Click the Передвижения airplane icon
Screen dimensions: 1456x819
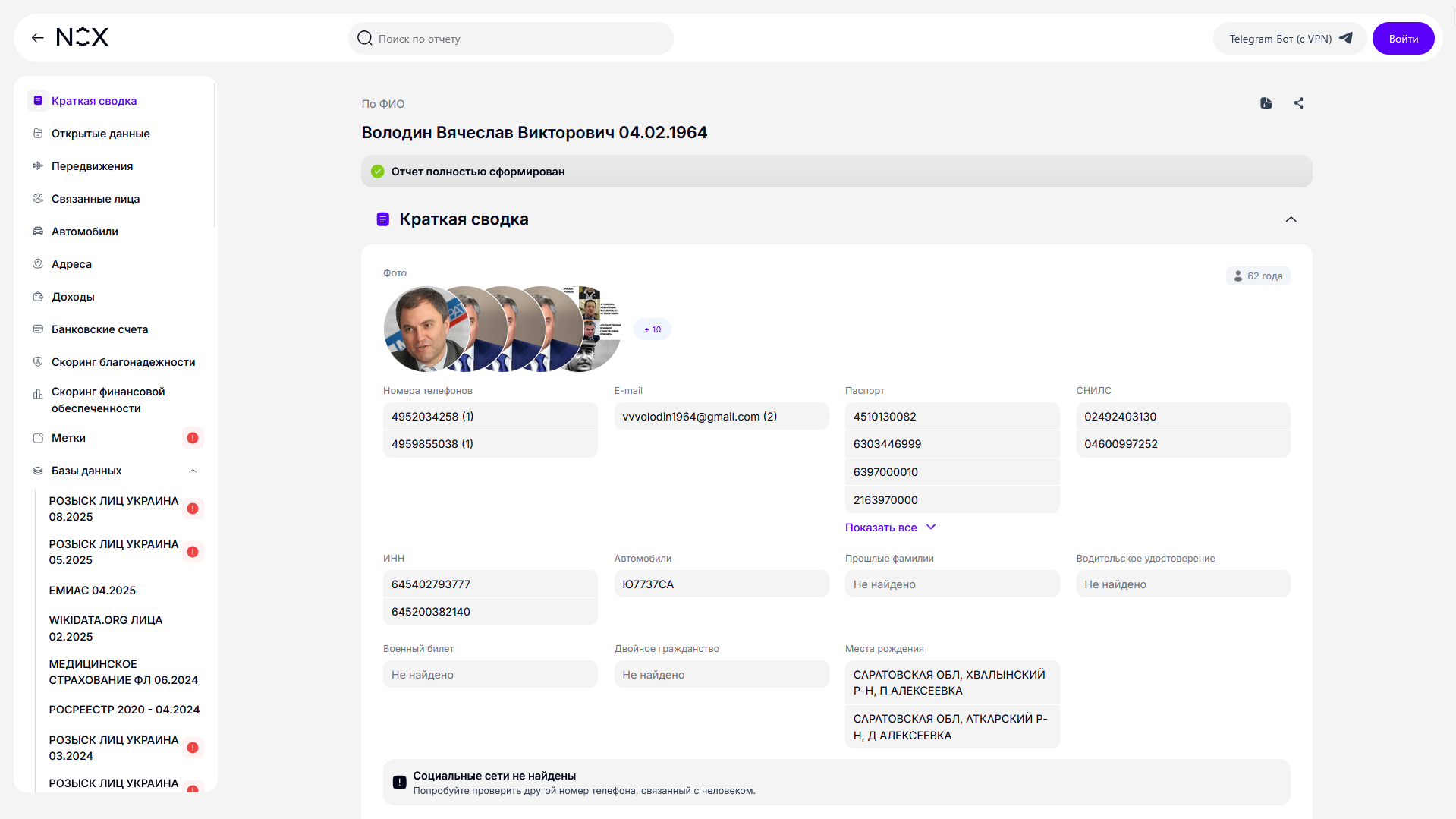point(38,165)
